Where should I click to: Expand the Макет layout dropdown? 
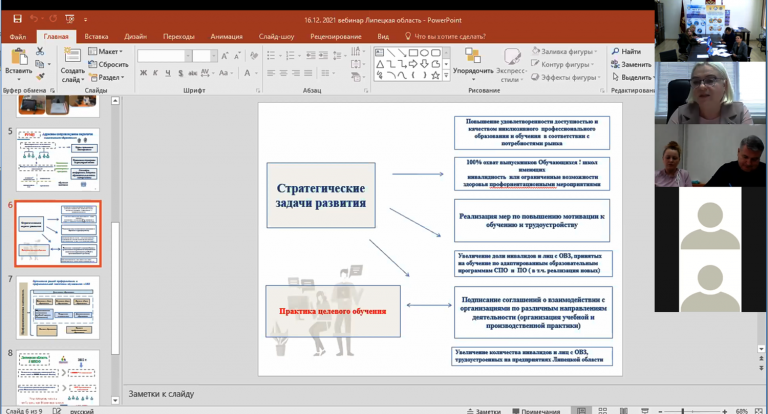[108, 51]
